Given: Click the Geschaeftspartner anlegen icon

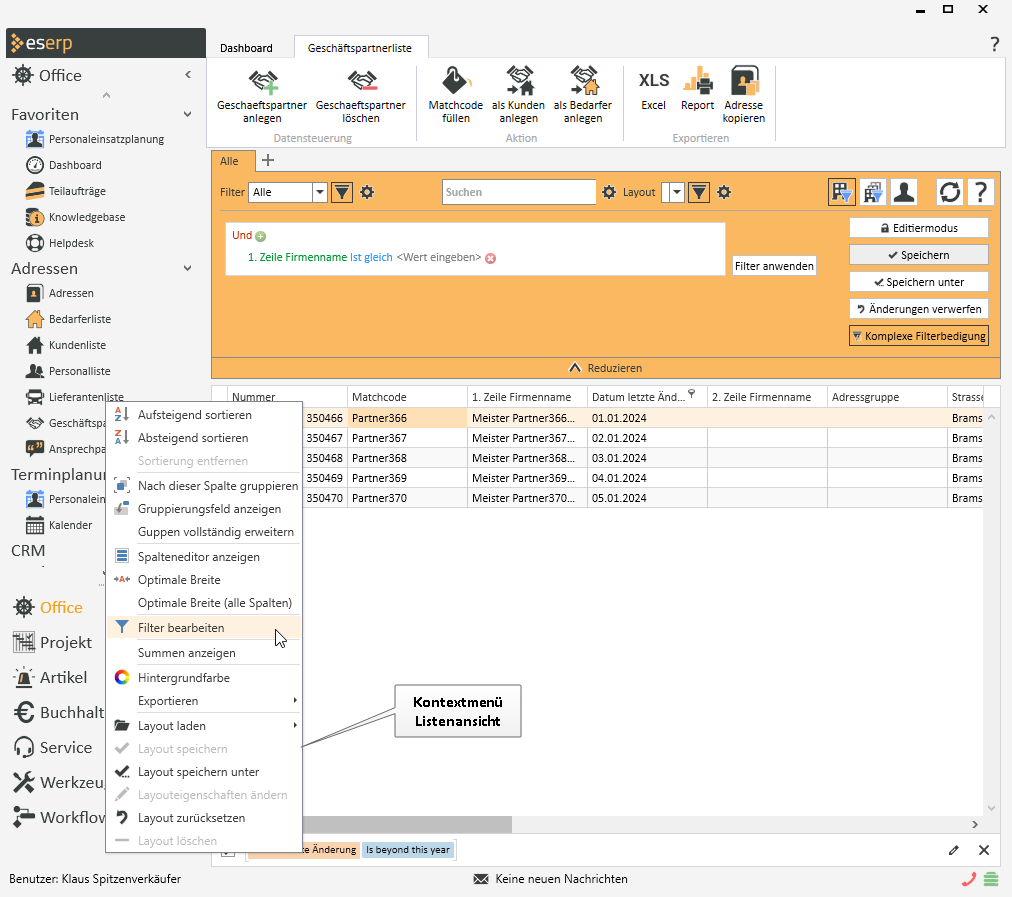Looking at the screenshot, I should click(262, 82).
